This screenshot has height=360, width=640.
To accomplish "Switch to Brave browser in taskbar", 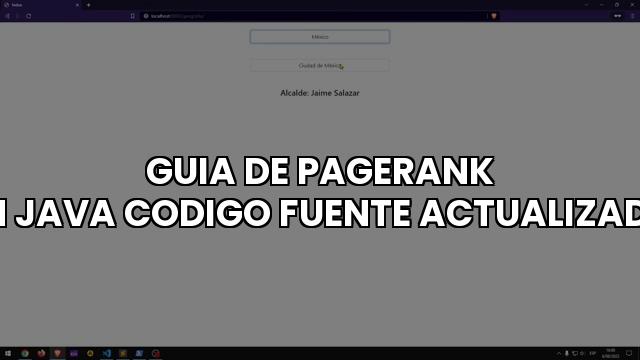I will (58, 353).
